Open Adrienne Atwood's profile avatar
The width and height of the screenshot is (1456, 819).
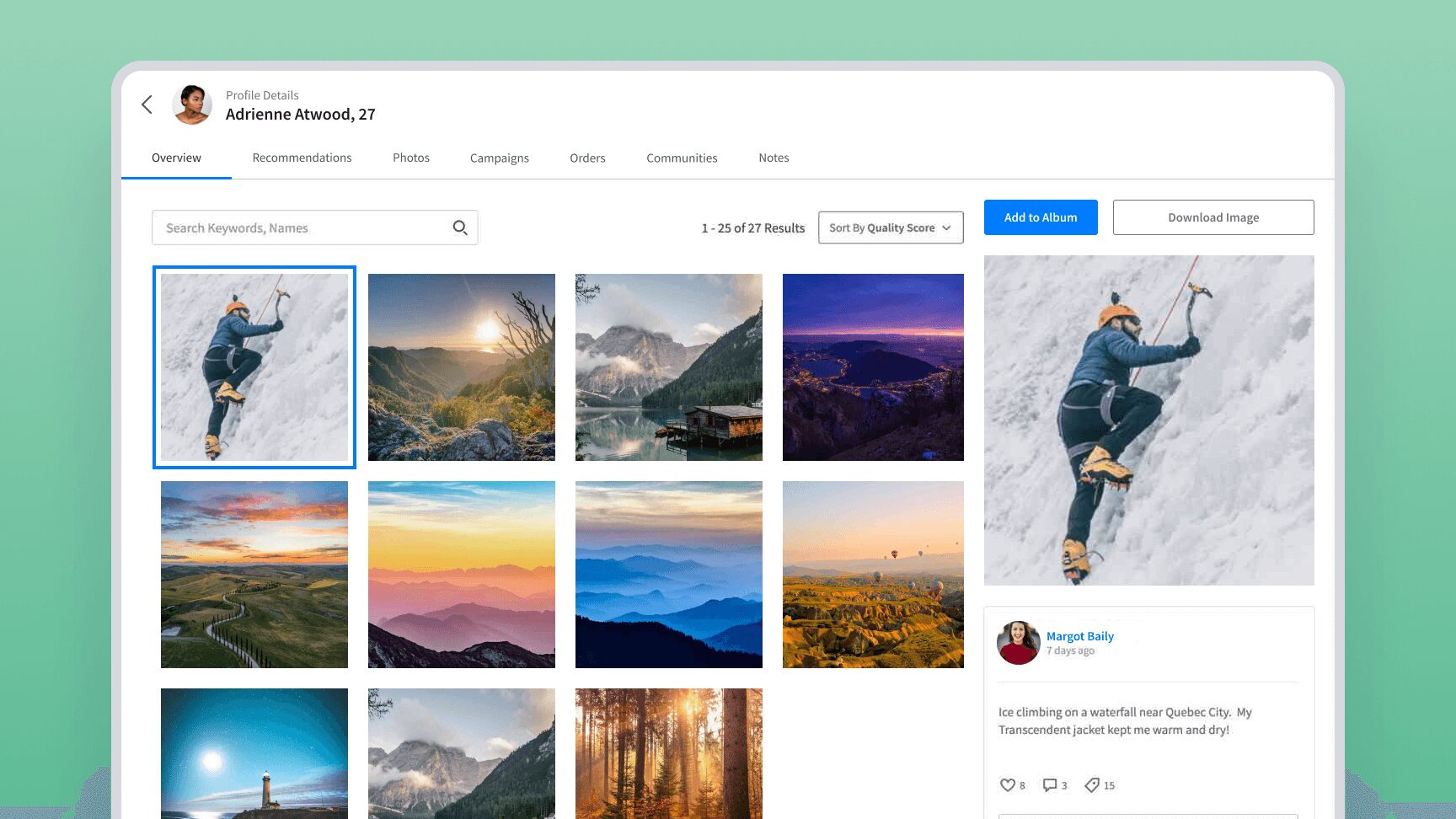192,104
